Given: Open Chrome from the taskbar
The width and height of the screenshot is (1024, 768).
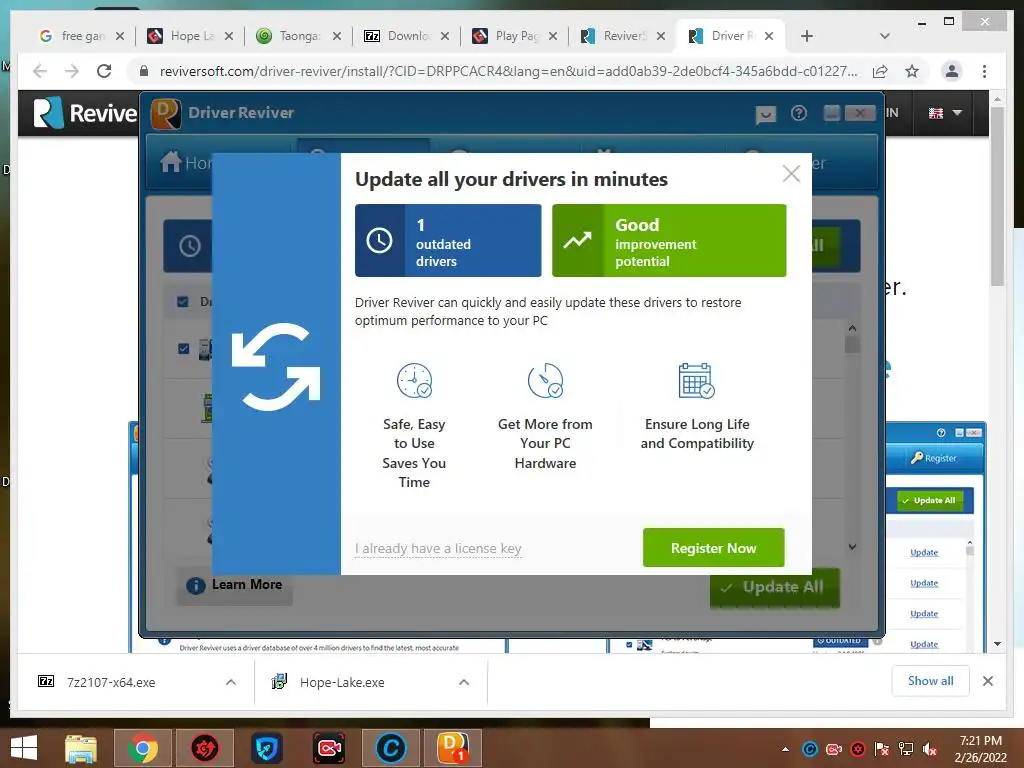Looking at the screenshot, I should tap(142, 748).
